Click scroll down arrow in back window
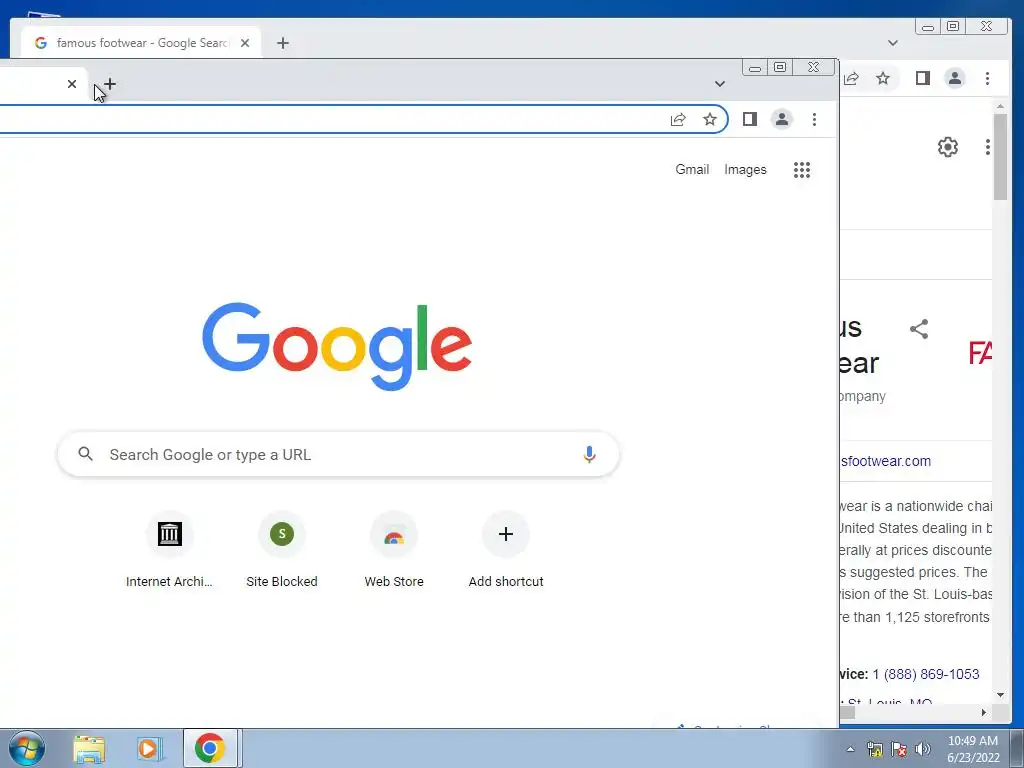1024x768 pixels. tap(1000, 695)
